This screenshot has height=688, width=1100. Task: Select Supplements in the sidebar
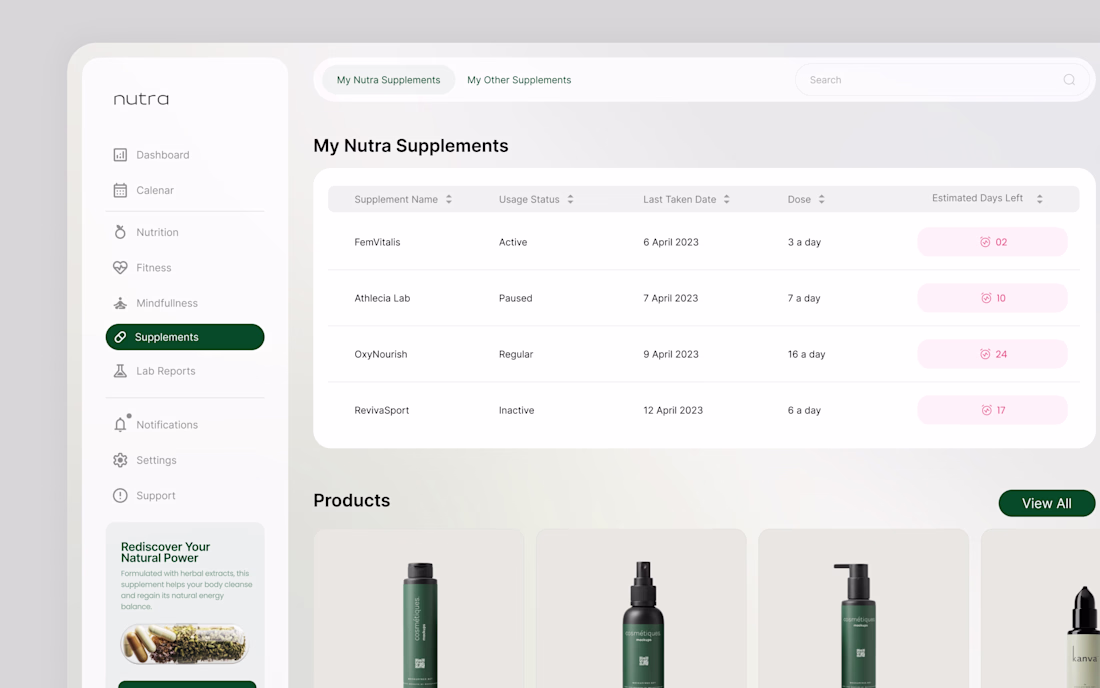pyautogui.click(x=185, y=337)
